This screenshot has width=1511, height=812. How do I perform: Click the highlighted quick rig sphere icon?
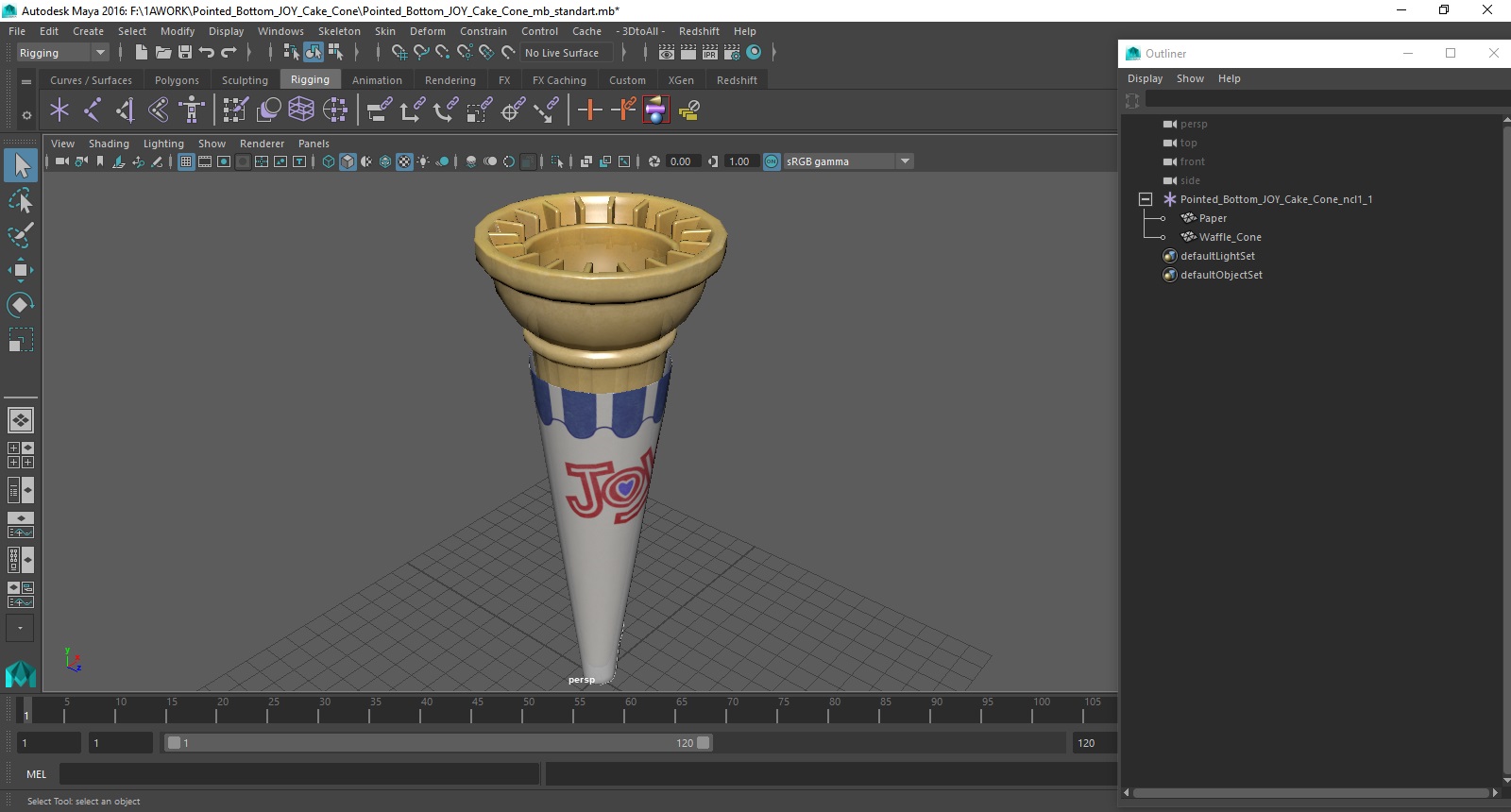656,110
